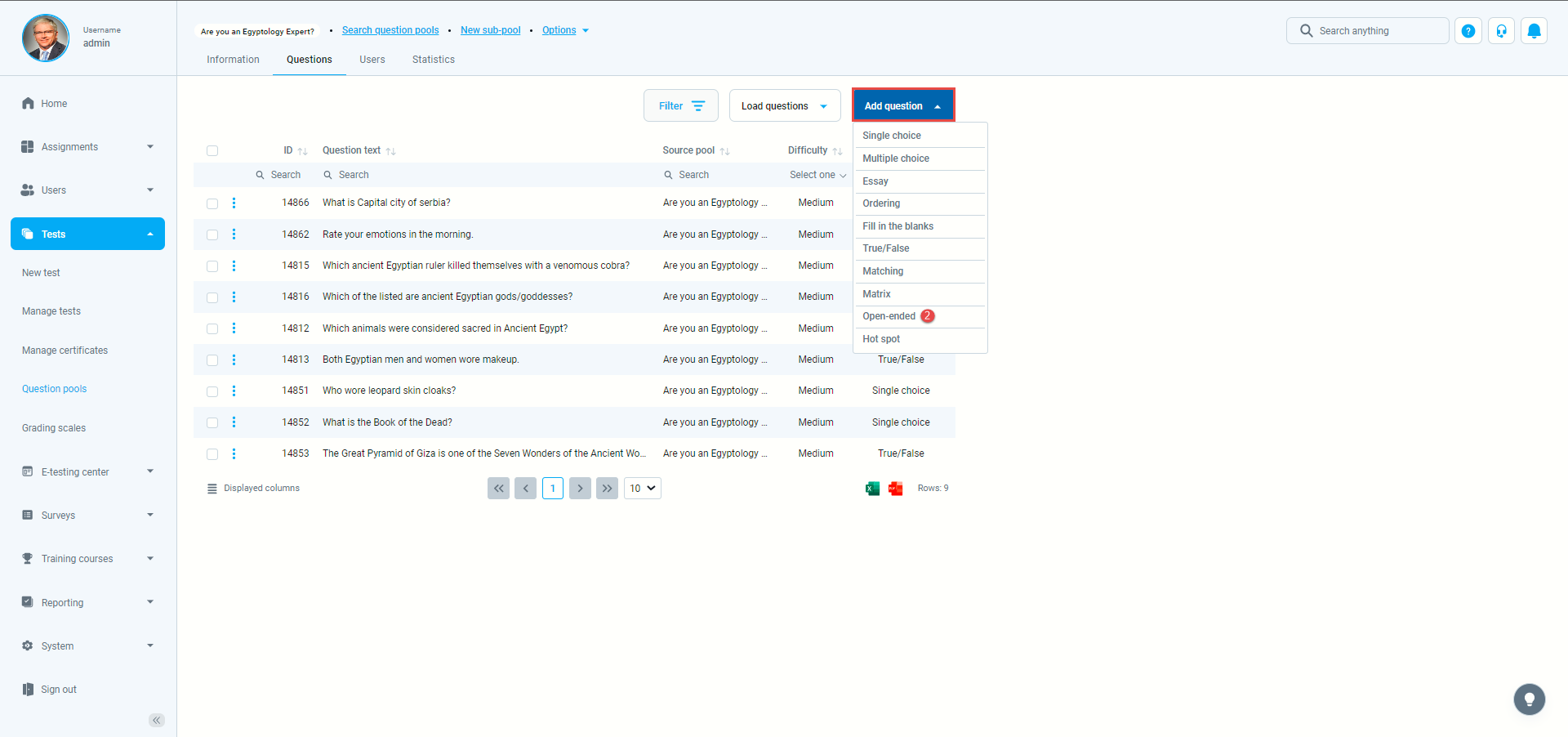This screenshot has width=1568, height=737.
Task: Open the rows-per-page dropdown showing 10
Action: [x=642, y=489]
